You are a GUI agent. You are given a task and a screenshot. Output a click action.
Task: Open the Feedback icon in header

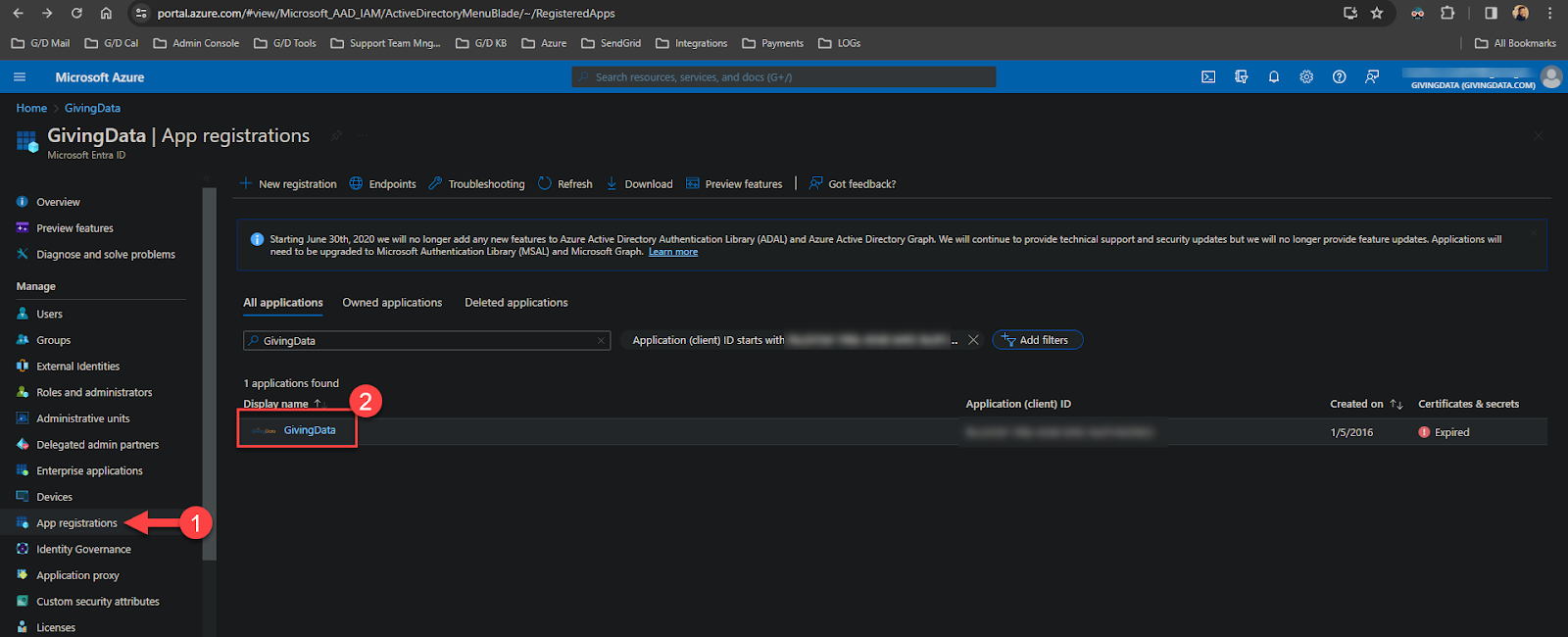tap(1372, 76)
